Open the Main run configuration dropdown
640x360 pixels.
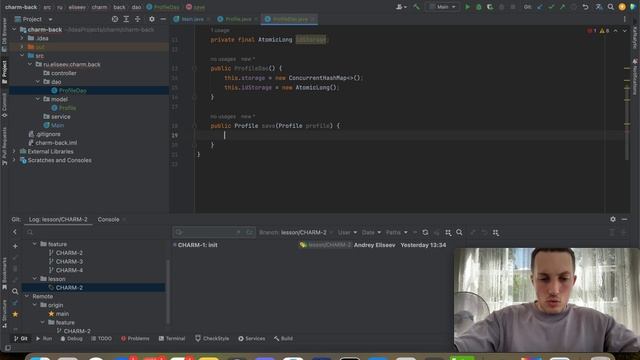tap(442, 7)
